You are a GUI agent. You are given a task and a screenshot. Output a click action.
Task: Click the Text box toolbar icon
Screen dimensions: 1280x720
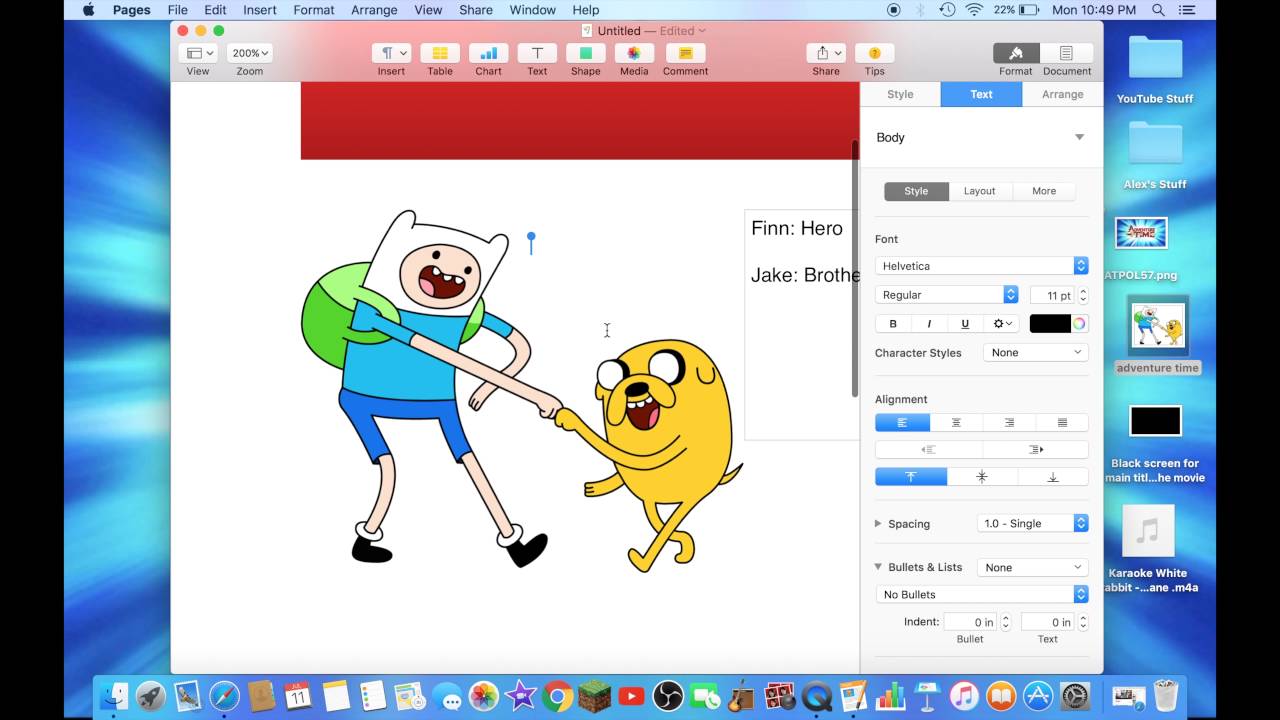pos(537,53)
